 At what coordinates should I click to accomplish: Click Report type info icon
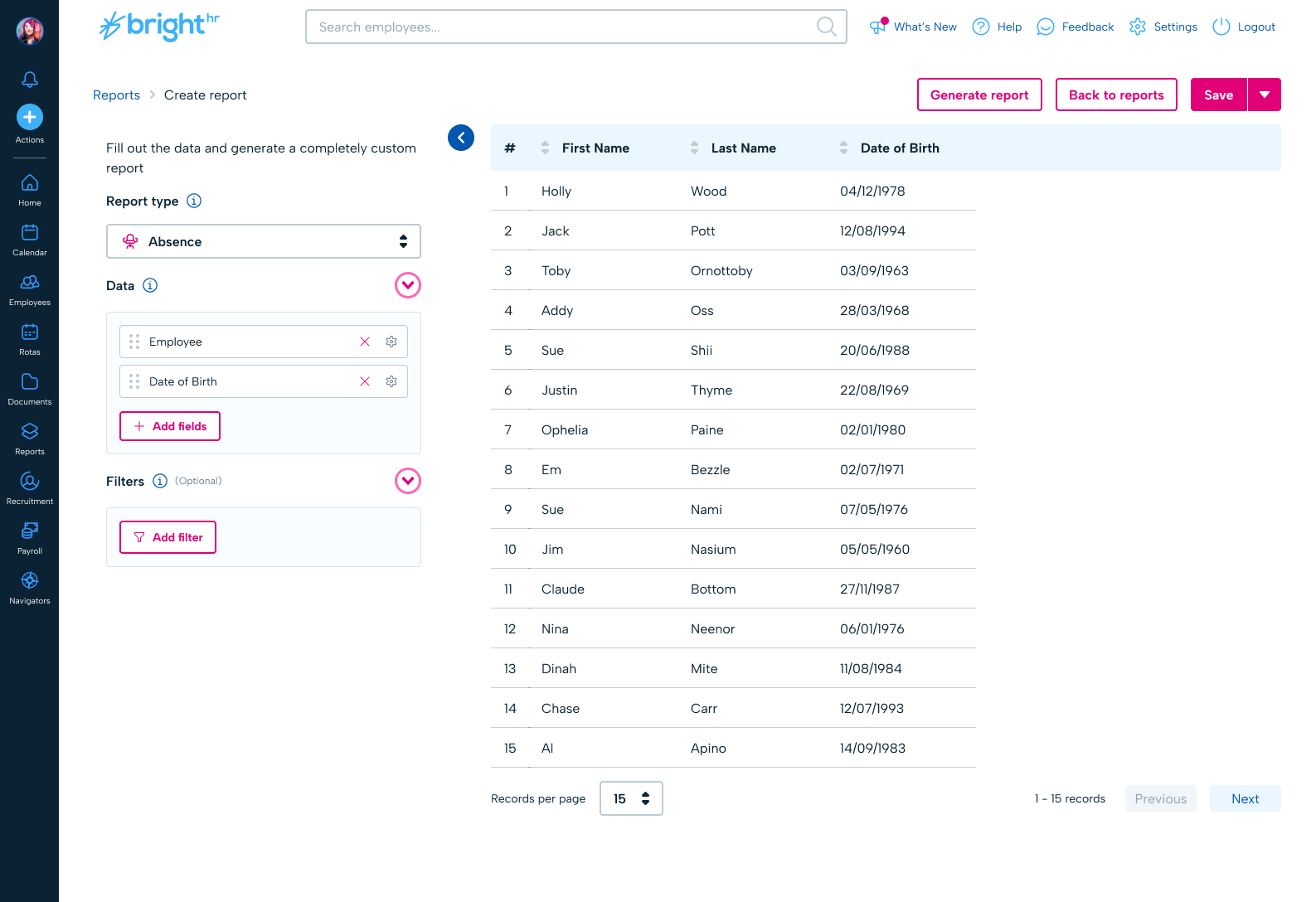(x=194, y=201)
